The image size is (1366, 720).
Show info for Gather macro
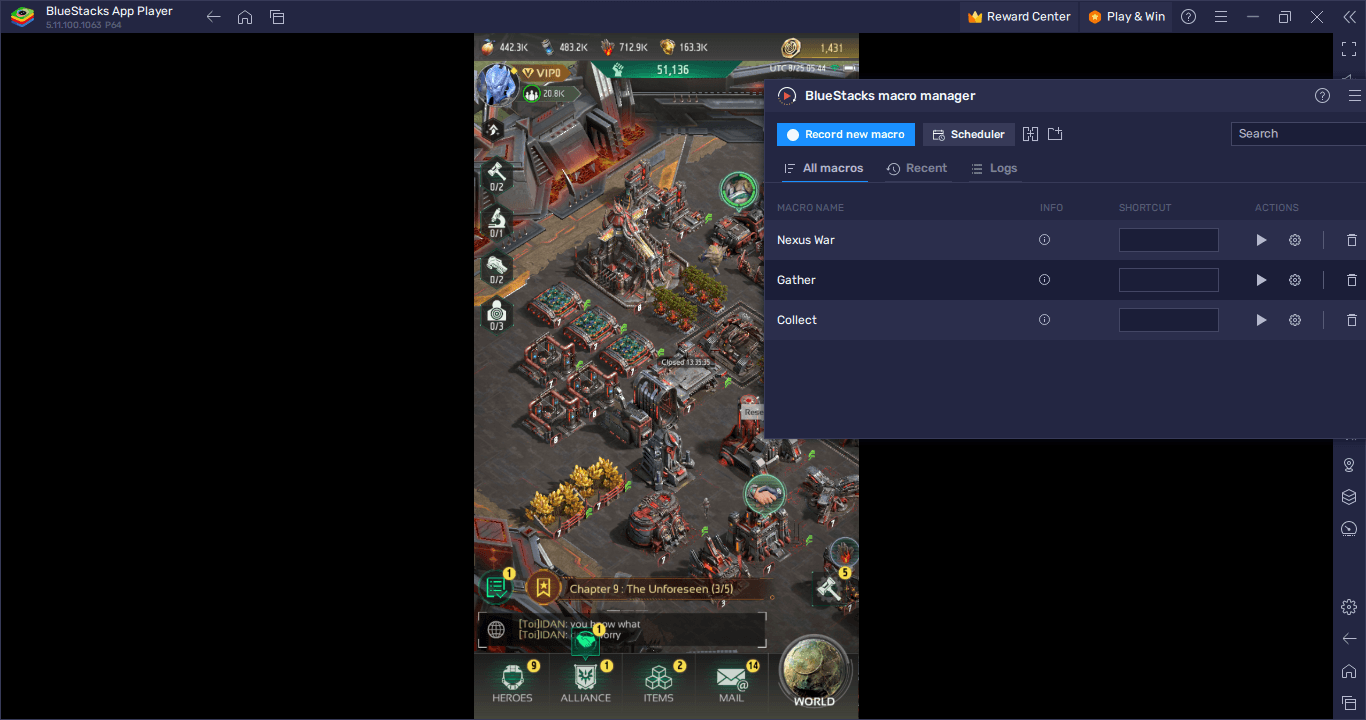1044,280
